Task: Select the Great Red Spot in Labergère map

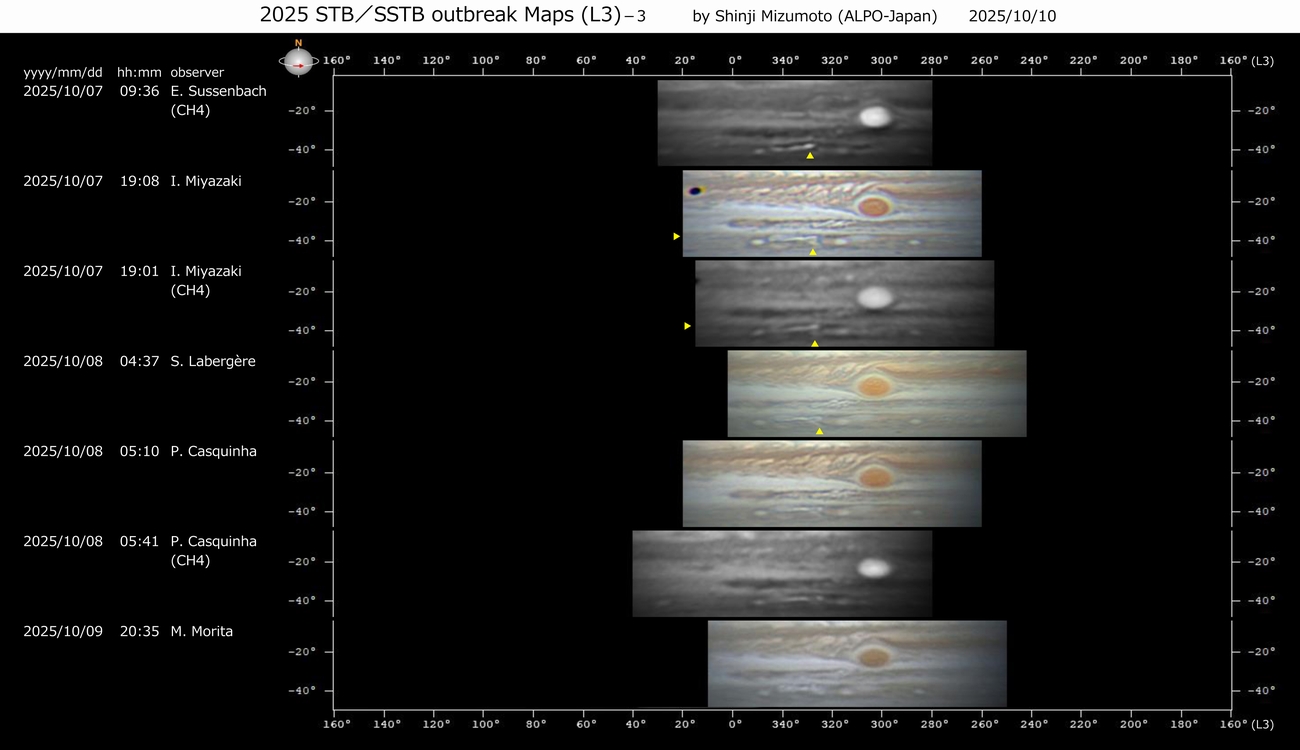Action: point(874,386)
